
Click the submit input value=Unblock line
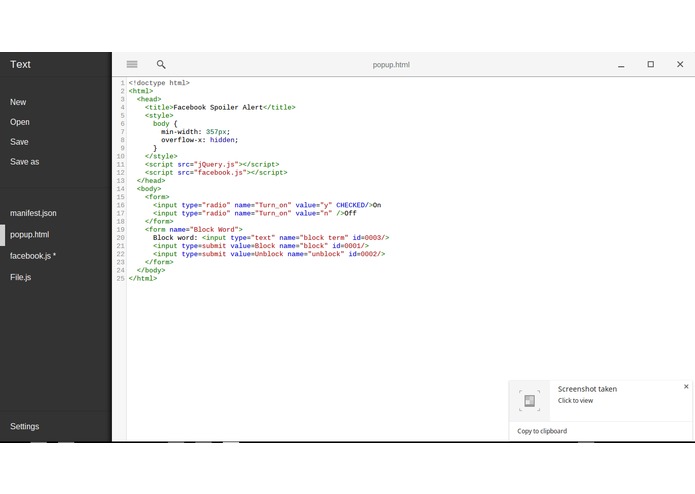point(269,254)
